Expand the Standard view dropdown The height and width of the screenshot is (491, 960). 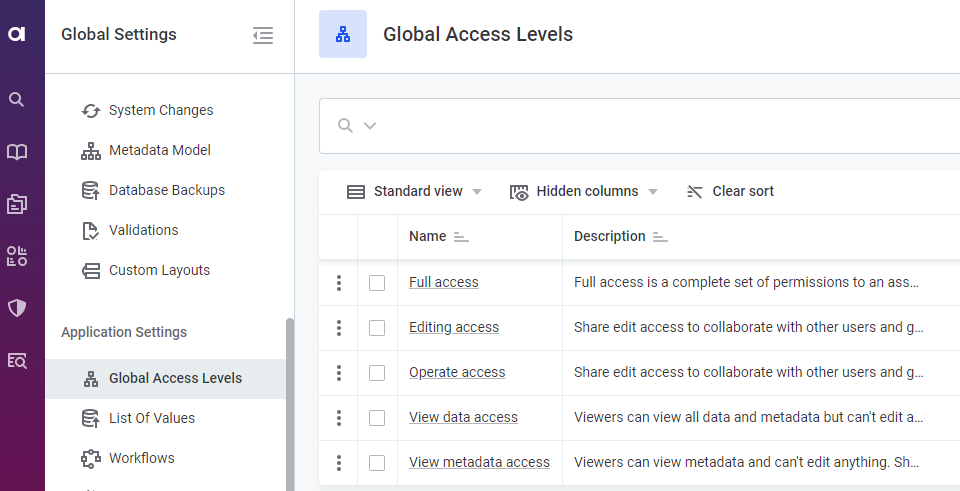414,192
